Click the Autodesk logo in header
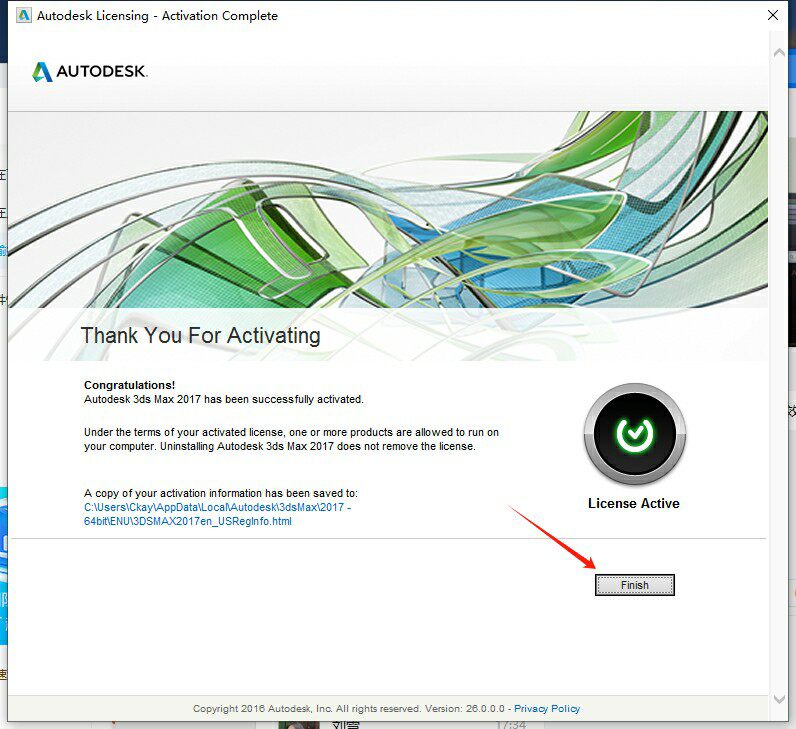Screen dimensions: 796x729 (90, 72)
